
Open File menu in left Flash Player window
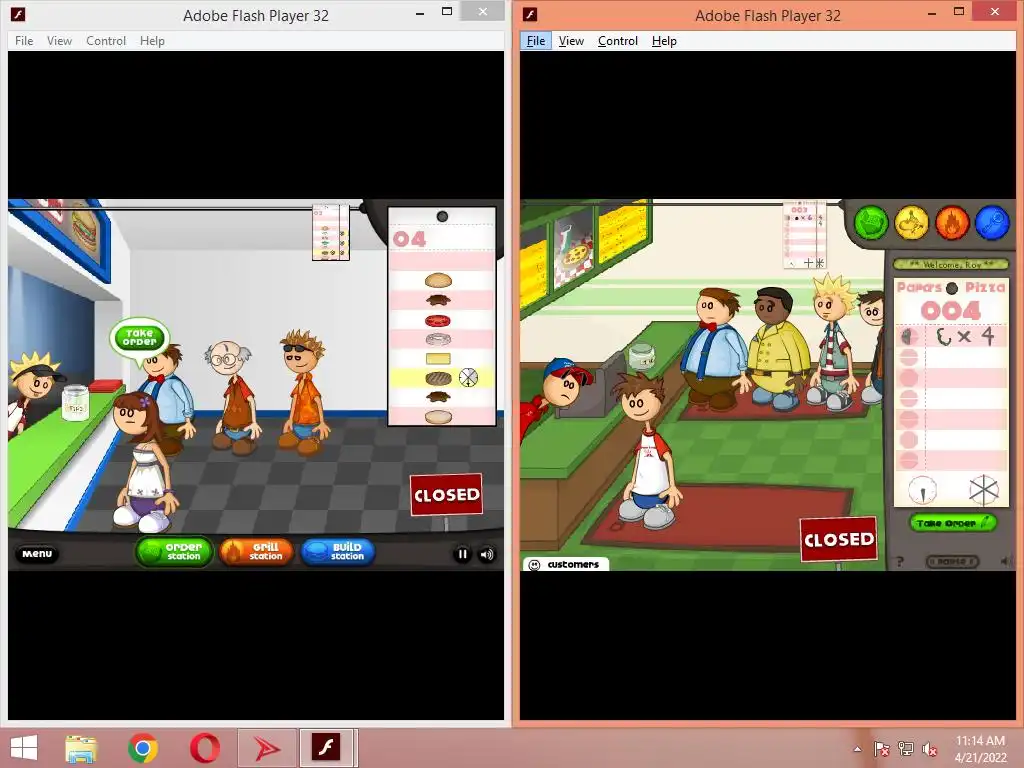click(24, 40)
